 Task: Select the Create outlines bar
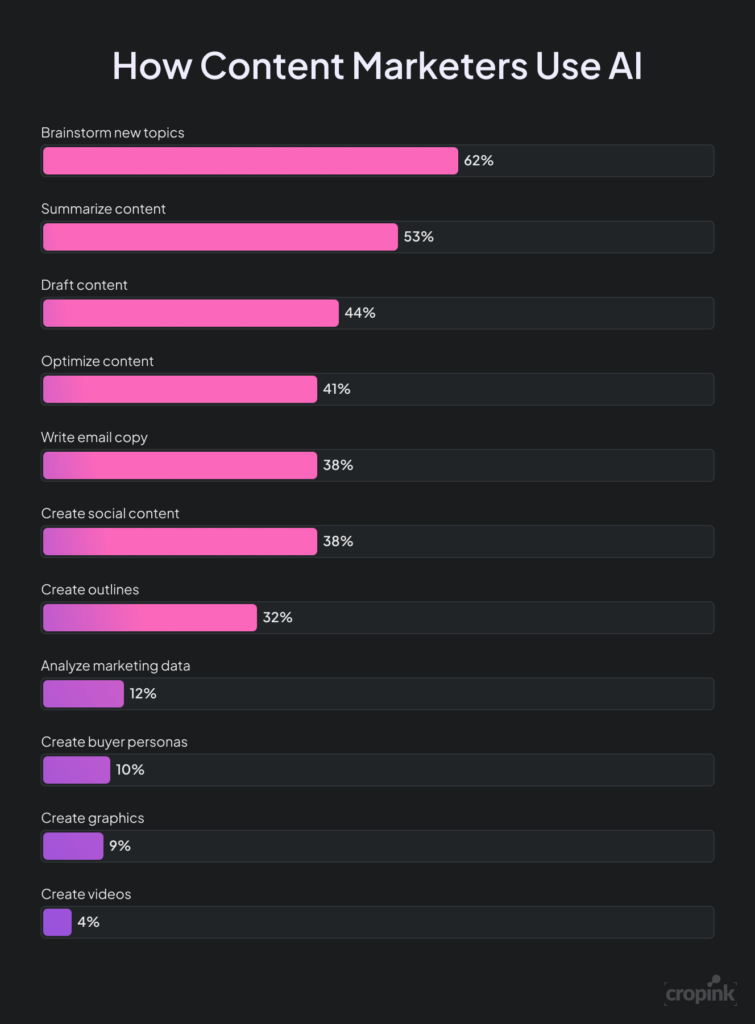click(150, 617)
